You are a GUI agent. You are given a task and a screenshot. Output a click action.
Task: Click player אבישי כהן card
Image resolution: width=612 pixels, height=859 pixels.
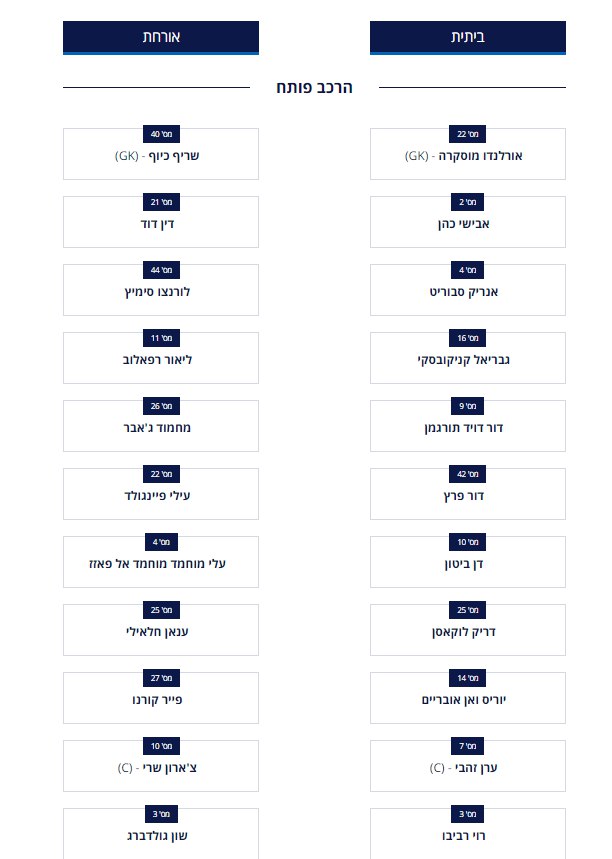[467, 223]
